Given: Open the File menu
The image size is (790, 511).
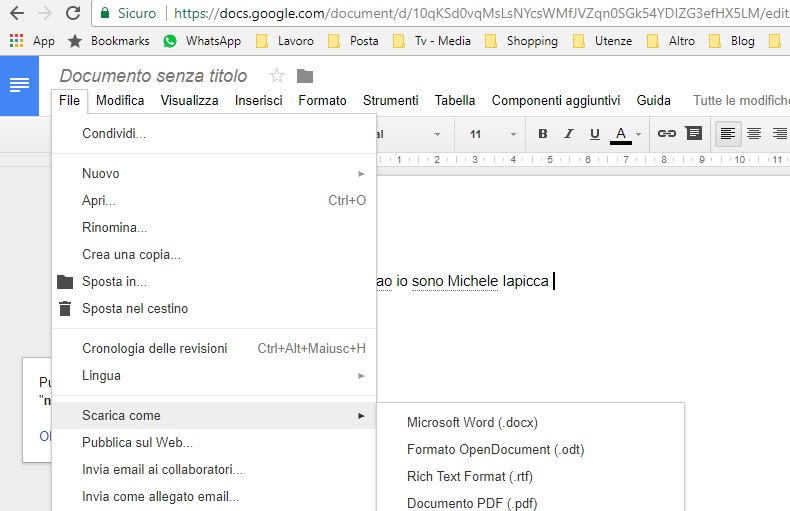Looking at the screenshot, I should point(70,100).
